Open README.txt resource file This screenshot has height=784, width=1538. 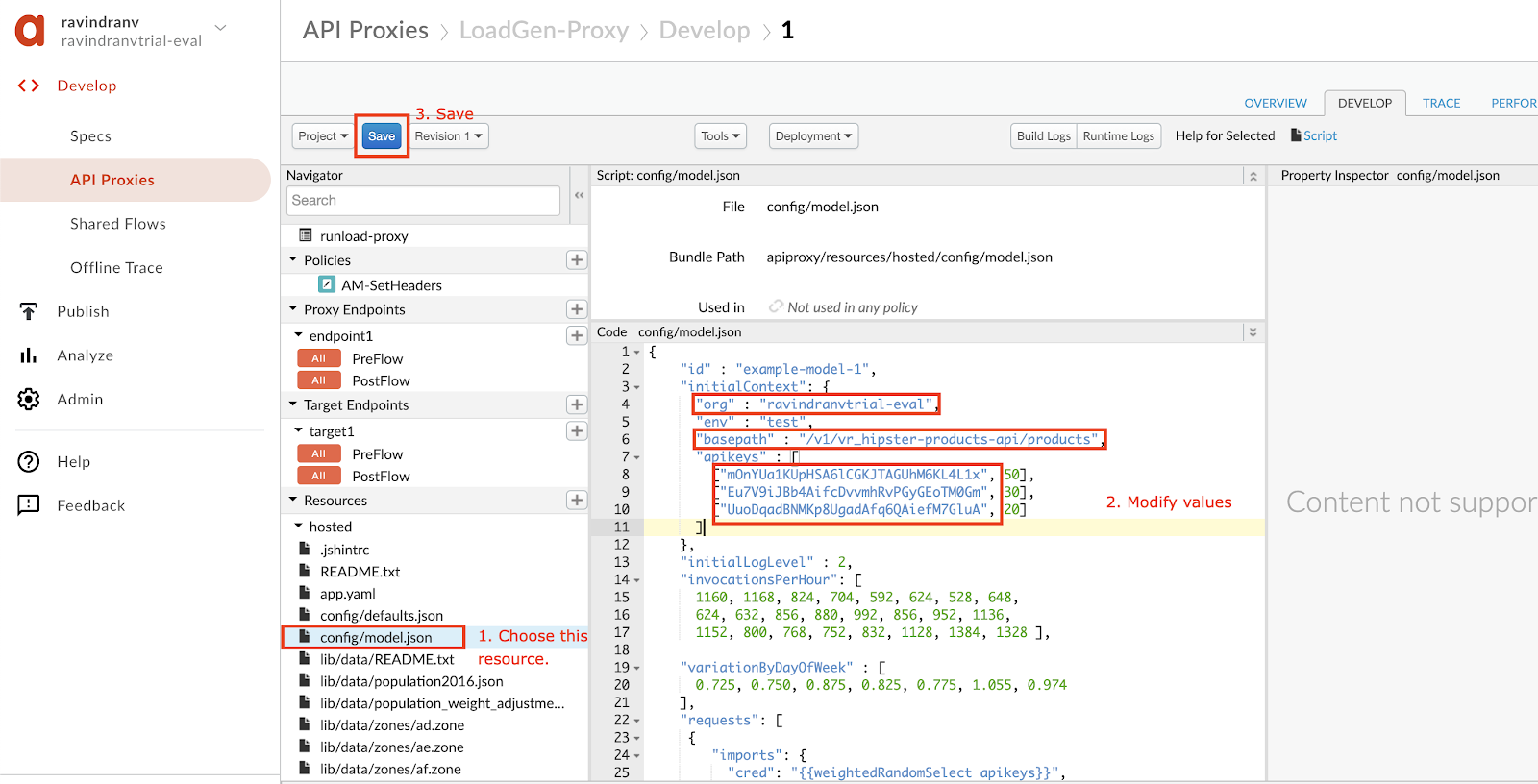[x=360, y=572]
